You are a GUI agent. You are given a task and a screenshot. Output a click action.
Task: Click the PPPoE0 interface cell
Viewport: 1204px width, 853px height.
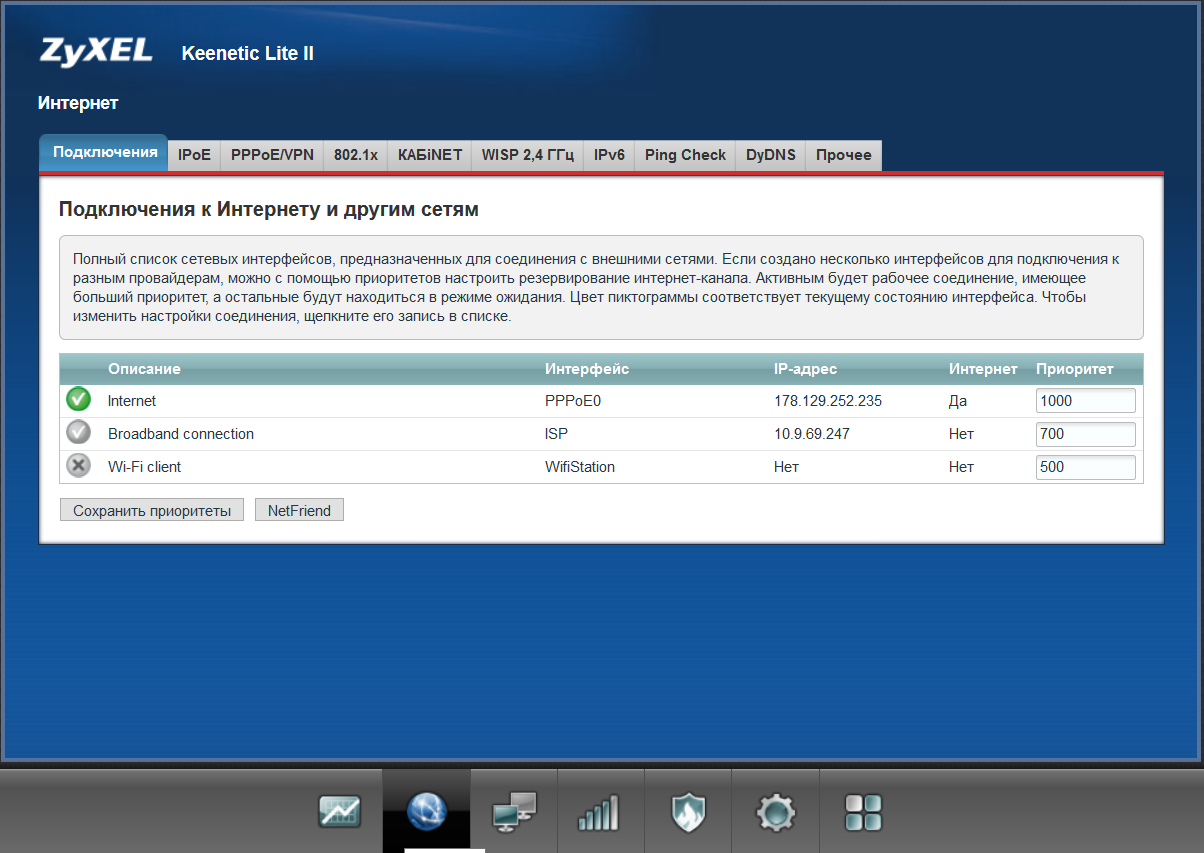pyautogui.click(x=573, y=401)
